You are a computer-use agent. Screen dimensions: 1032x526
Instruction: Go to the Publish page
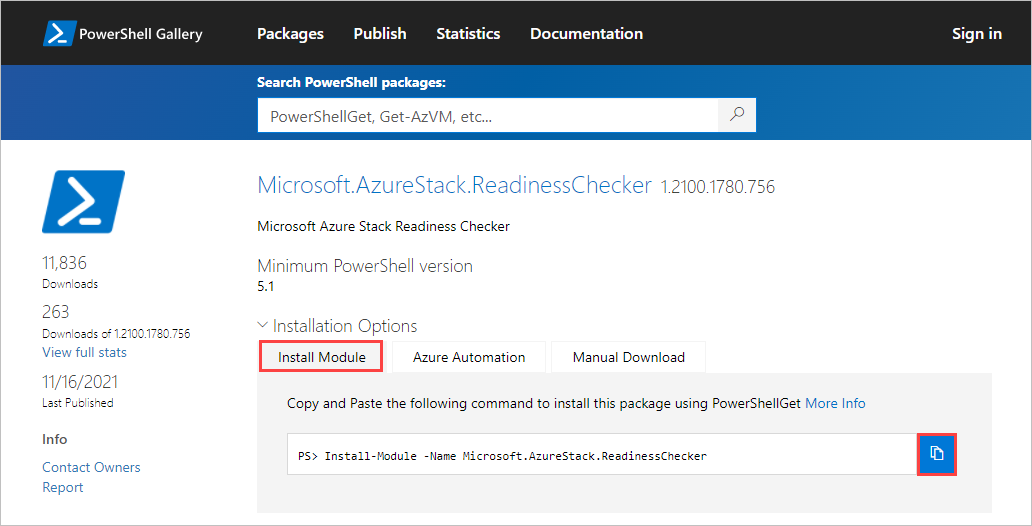tap(380, 33)
